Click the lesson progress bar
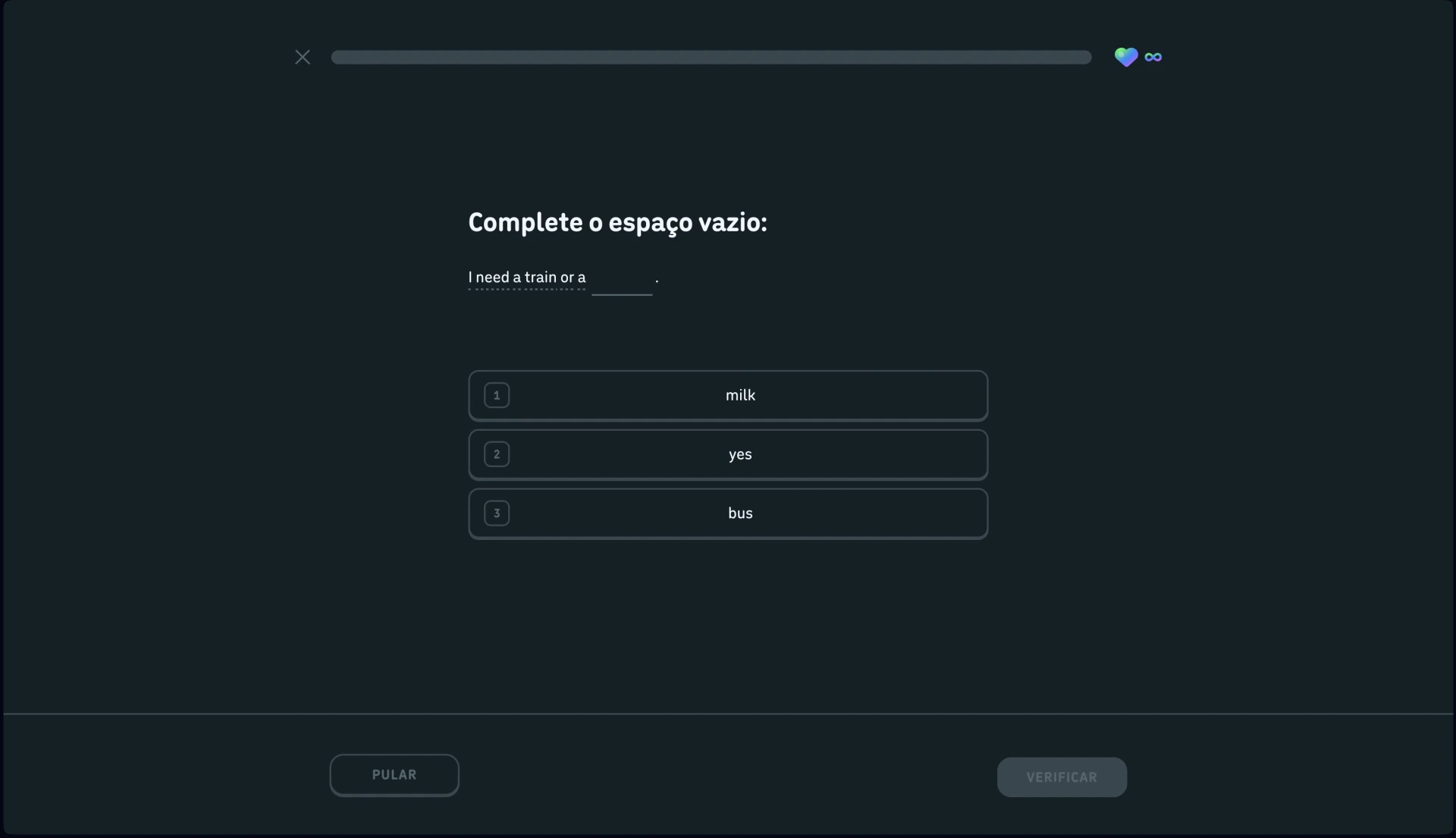 point(711,57)
